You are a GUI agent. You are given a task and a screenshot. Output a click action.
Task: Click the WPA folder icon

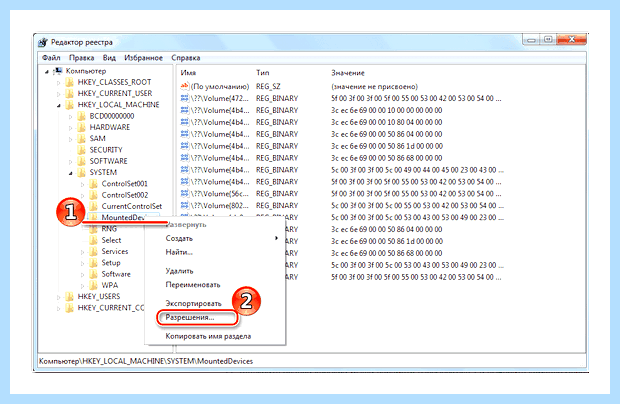coord(93,285)
